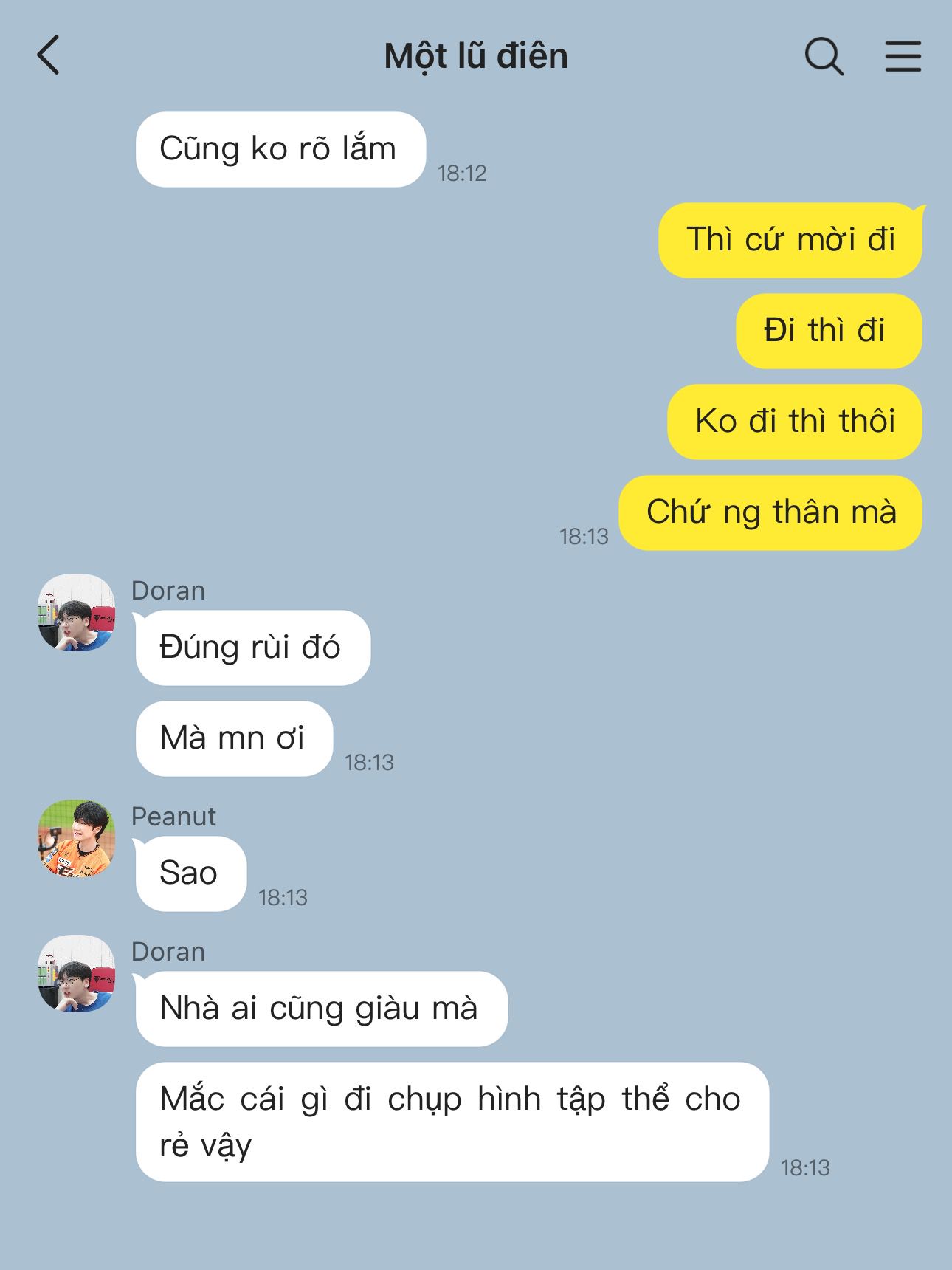Image resolution: width=952 pixels, height=1270 pixels.
Task: Tap the yellow bubble 'Chứ ng thân mà'
Action: click(770, 512)
